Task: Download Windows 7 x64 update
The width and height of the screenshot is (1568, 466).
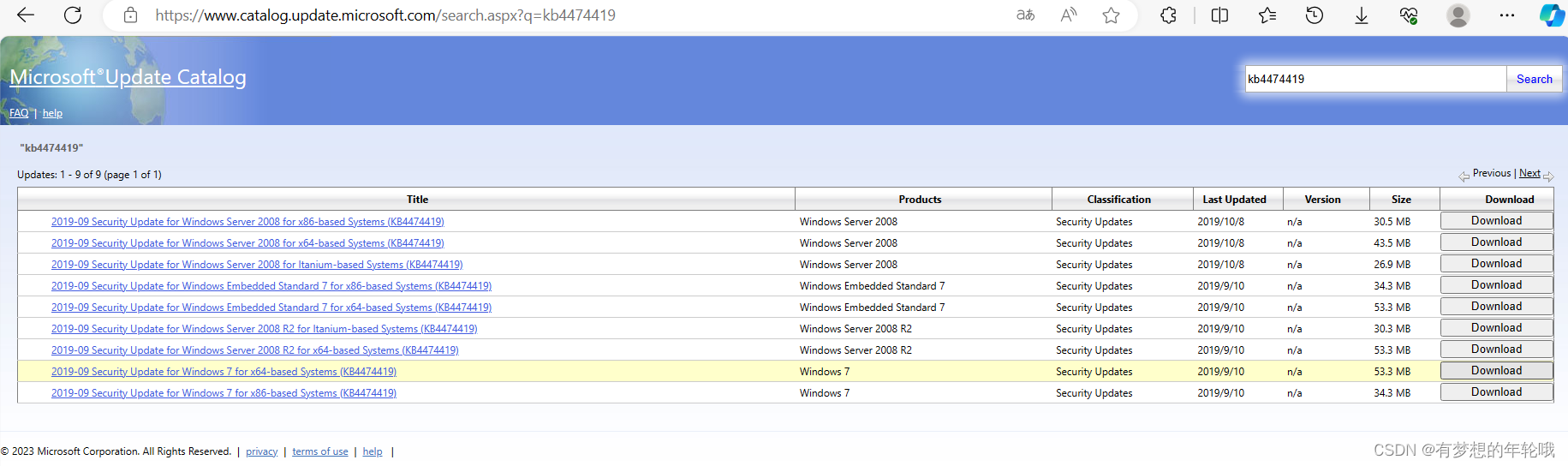Action: pos(1496,371)
